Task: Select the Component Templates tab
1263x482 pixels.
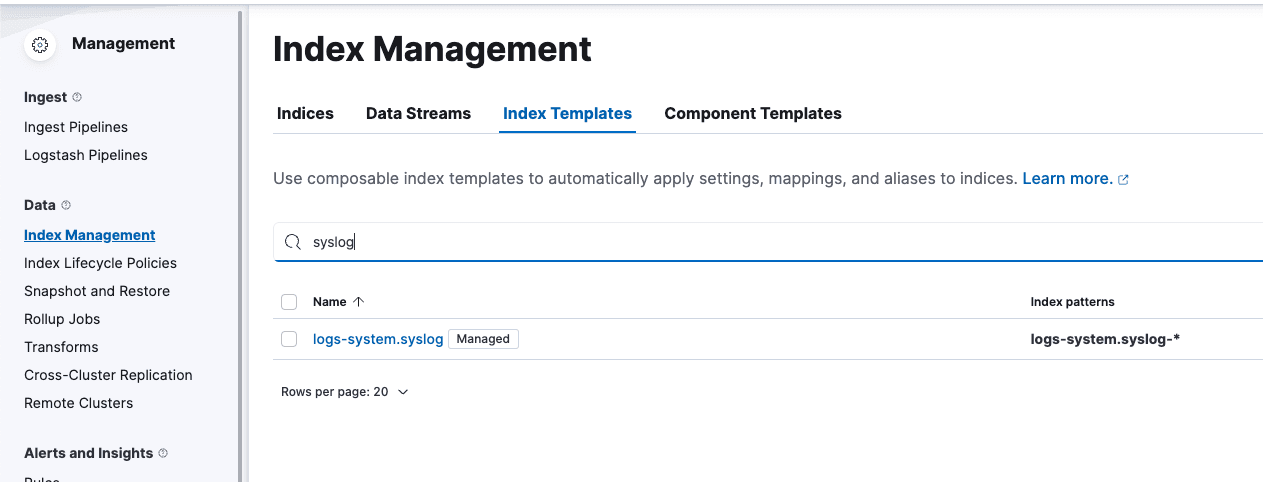Action: click(752, 114)
